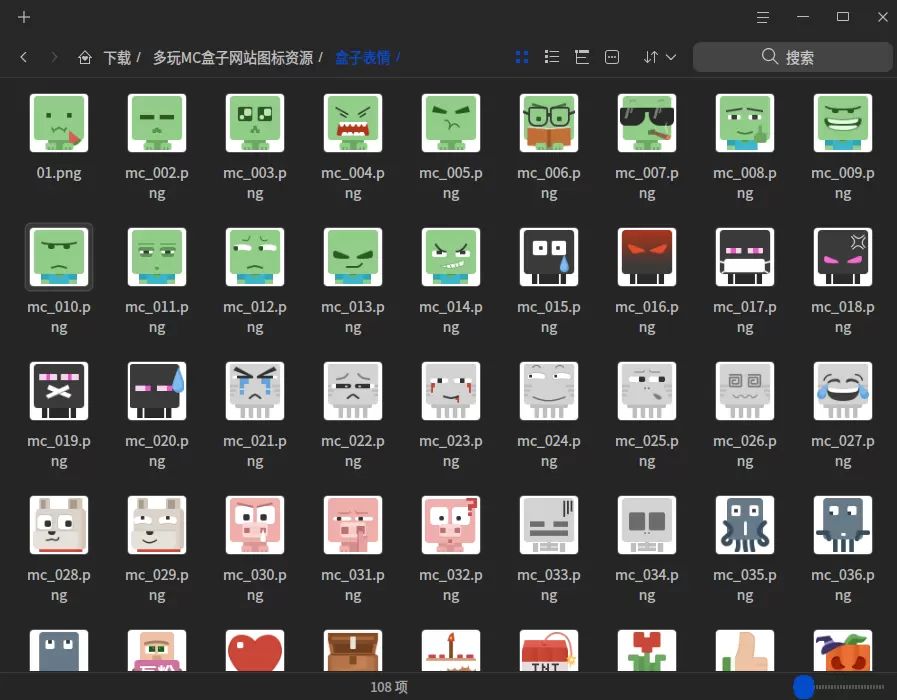Open the sort order dropdown
Image resolution: width=897 pixels, height=700 pixels.
coord(660,57)
